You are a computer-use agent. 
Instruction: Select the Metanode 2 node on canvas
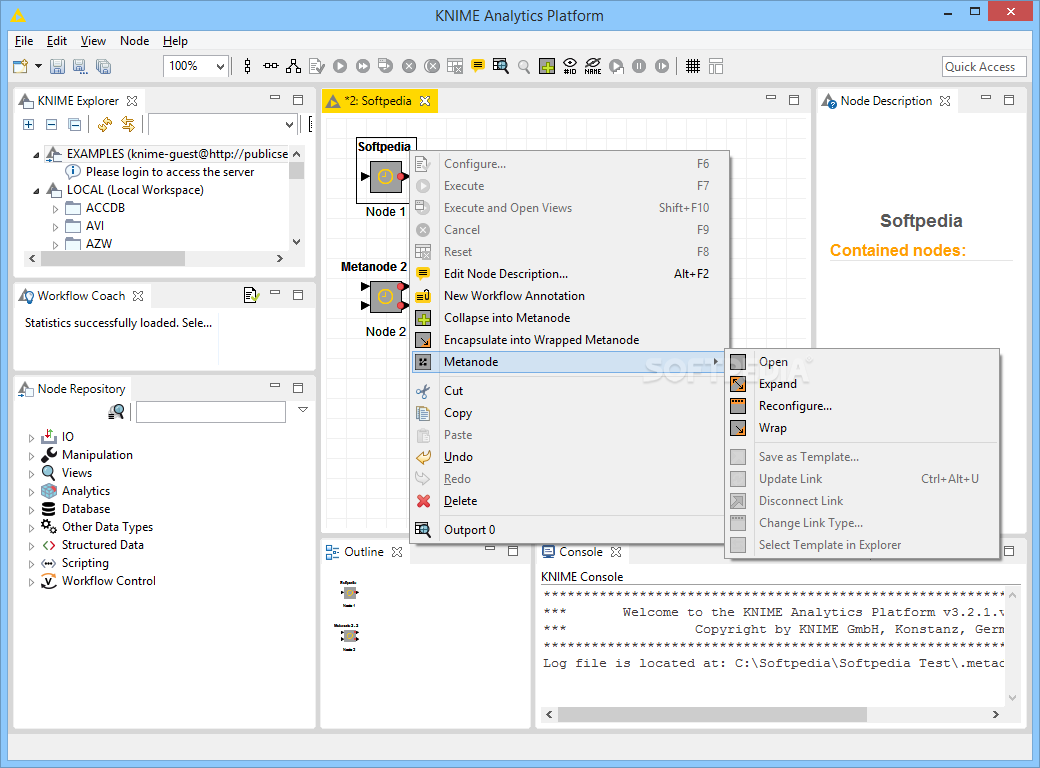click(385, 297)
